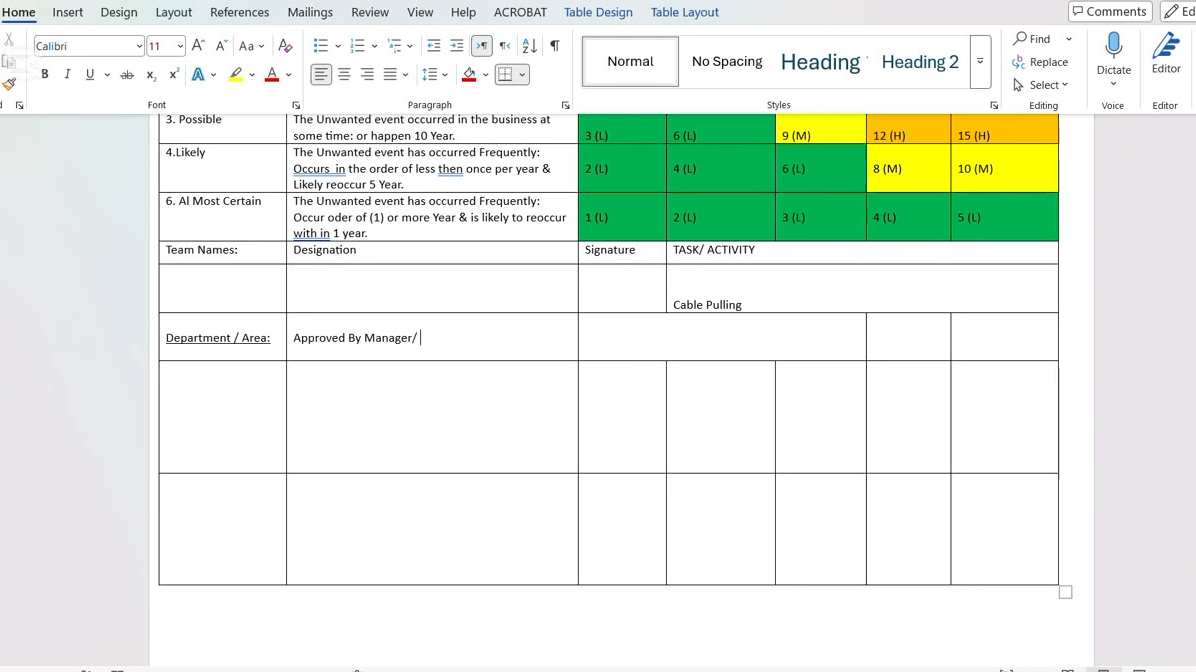
Task: Expand the Styles gallery
Action: [x=980, y=61]
